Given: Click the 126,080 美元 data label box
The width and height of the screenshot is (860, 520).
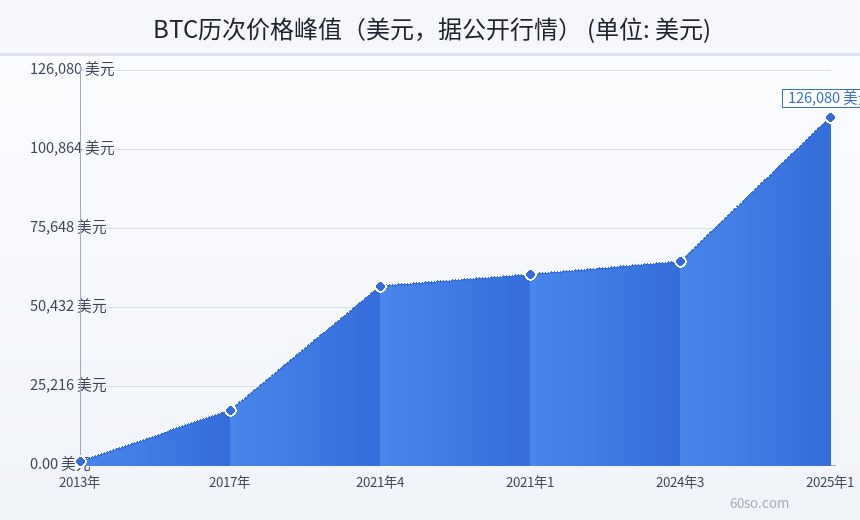Looking at the screenshot, I should 821,98.
